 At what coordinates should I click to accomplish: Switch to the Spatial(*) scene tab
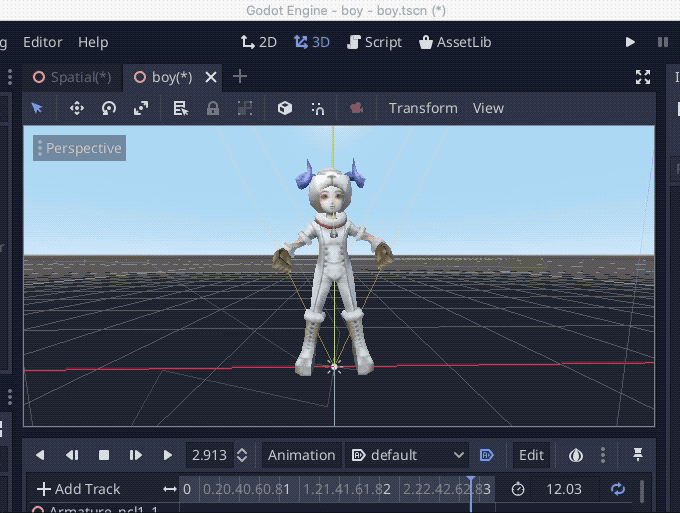(x=72, y=77)
